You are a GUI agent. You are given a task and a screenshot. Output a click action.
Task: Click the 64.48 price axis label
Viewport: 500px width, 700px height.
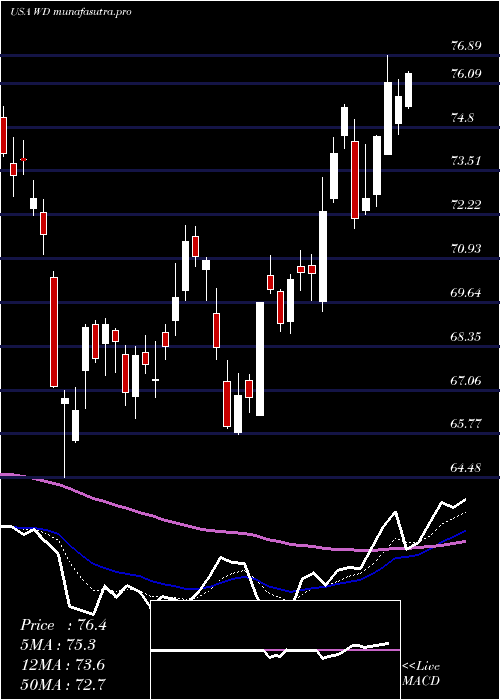click(x=466, y=467)
